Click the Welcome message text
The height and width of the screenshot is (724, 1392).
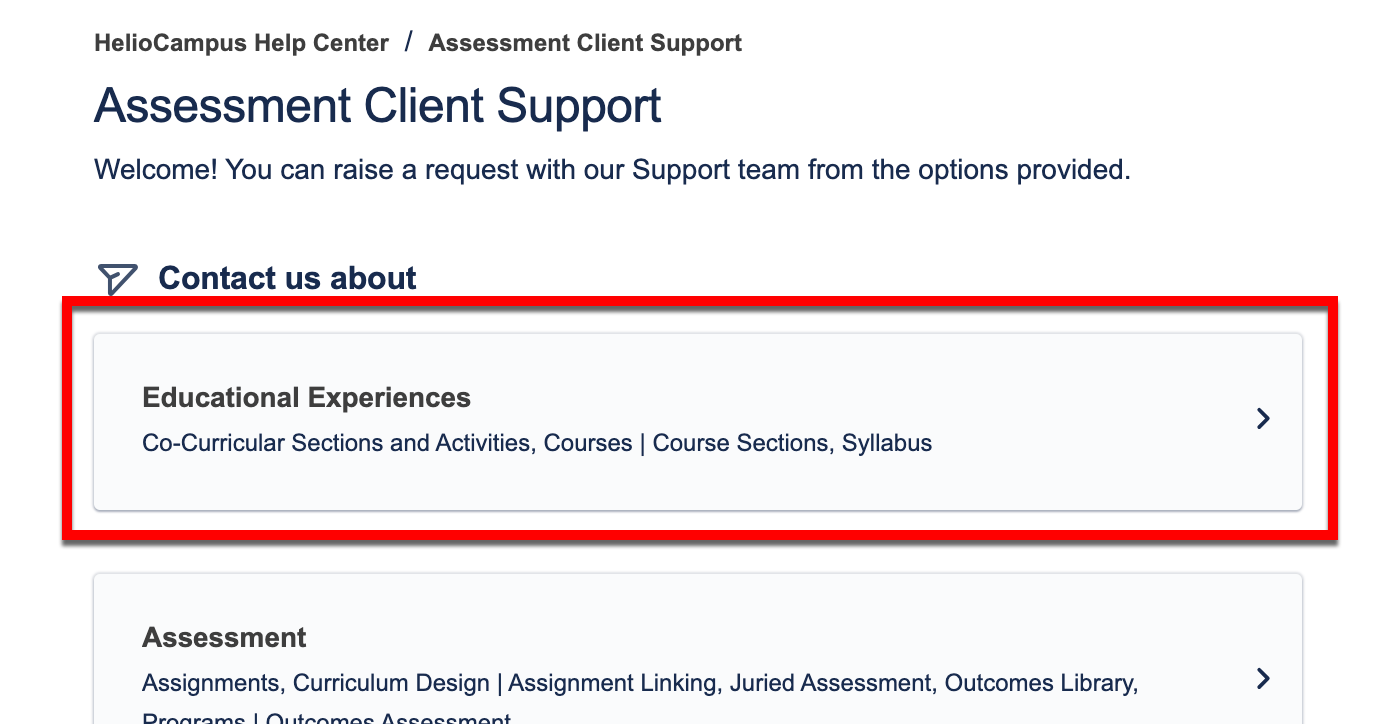(x=612, y=169)
